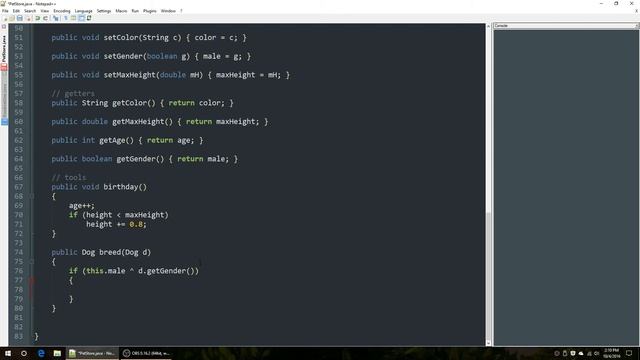Click the setColor method name on line 51
Viewport: 640px width, 360px height.
tap(121, 38)
